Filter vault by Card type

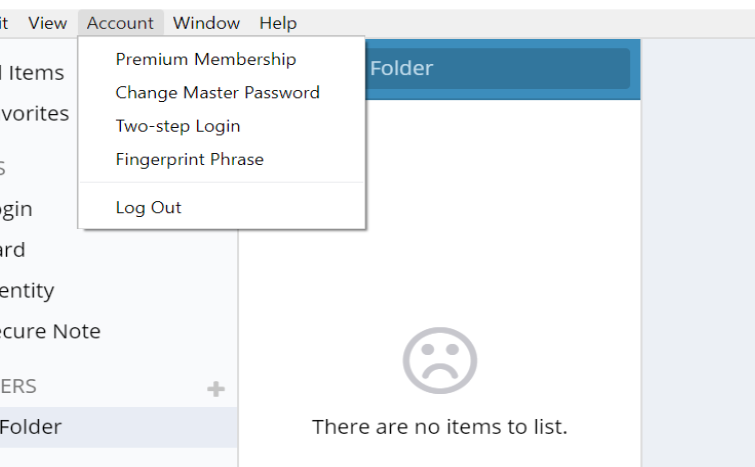click(x=13, y=250)
